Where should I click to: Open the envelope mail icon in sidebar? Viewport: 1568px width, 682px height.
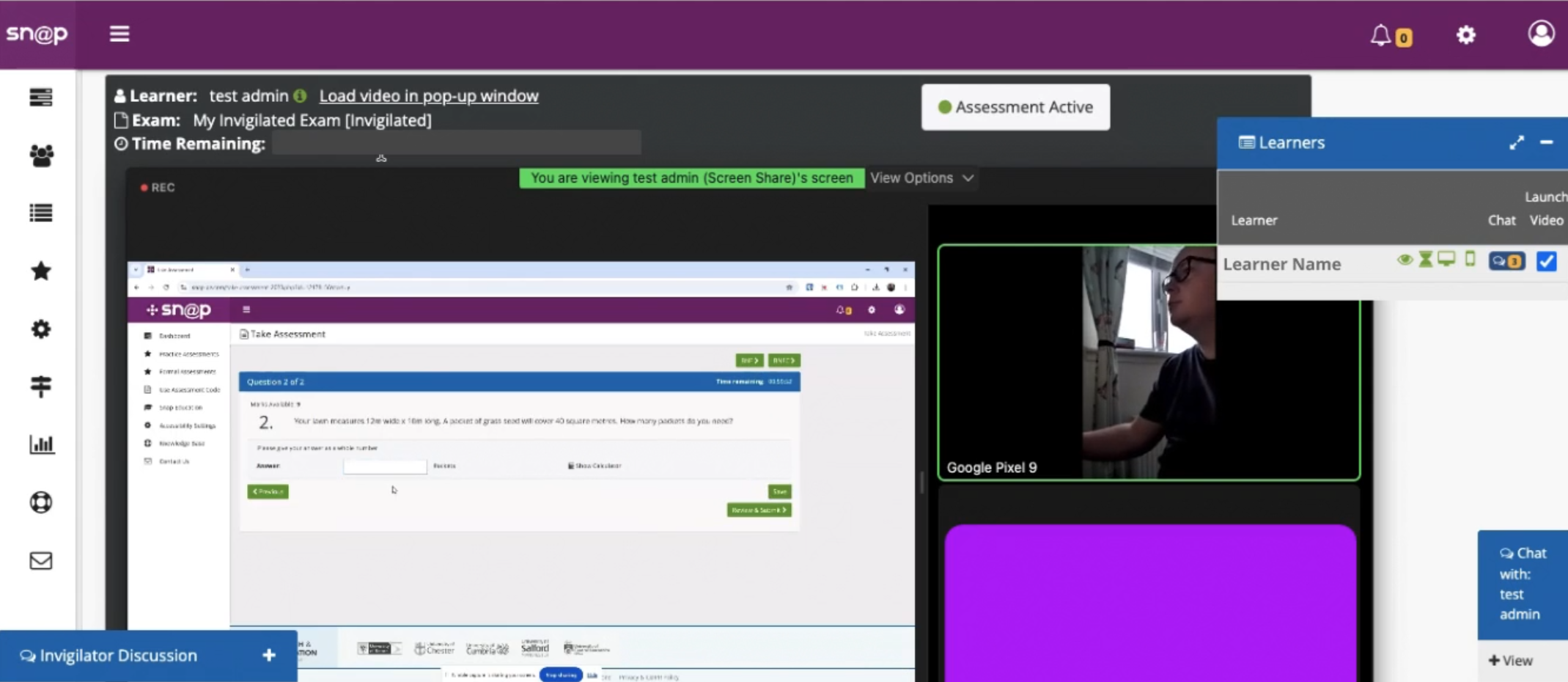(x=41, y=561)
